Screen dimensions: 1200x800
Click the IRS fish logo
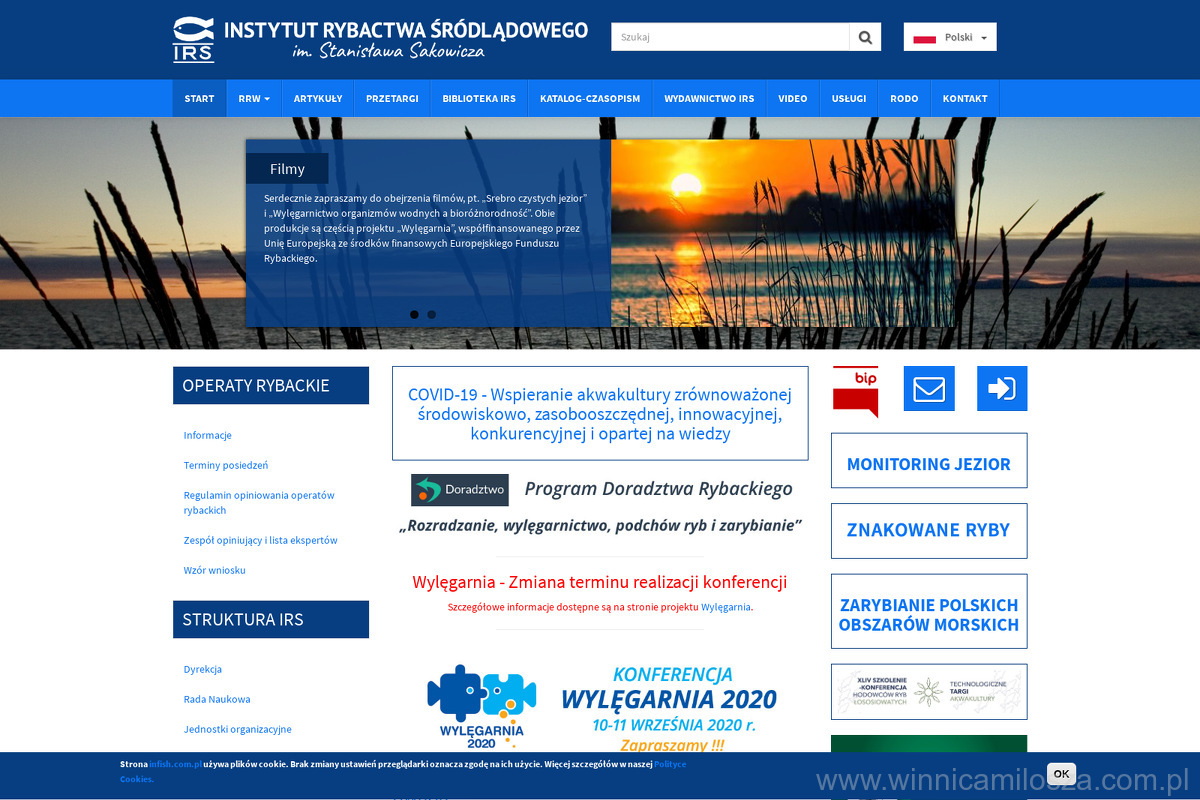click(193, 39)
